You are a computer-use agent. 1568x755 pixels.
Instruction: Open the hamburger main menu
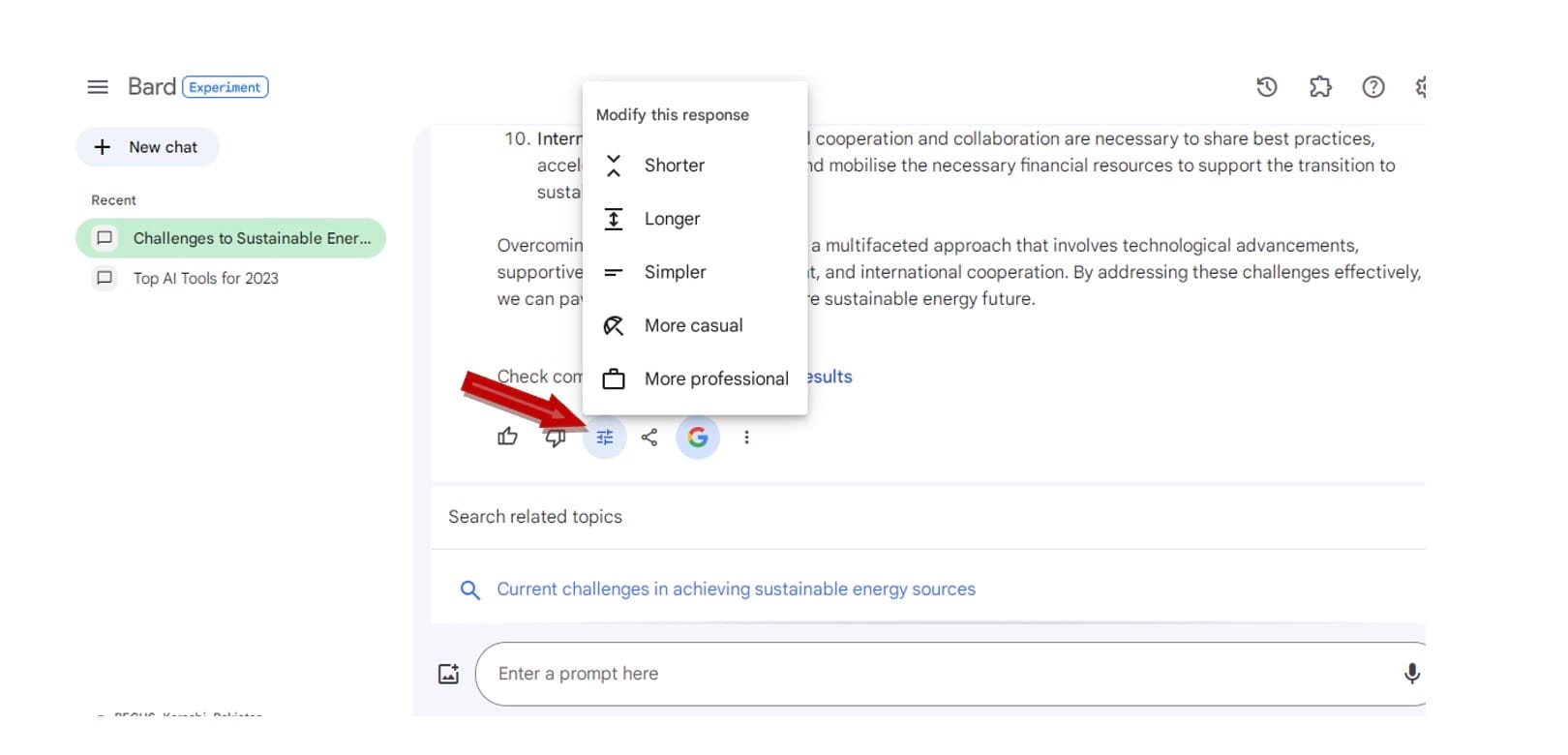[98, 87]
